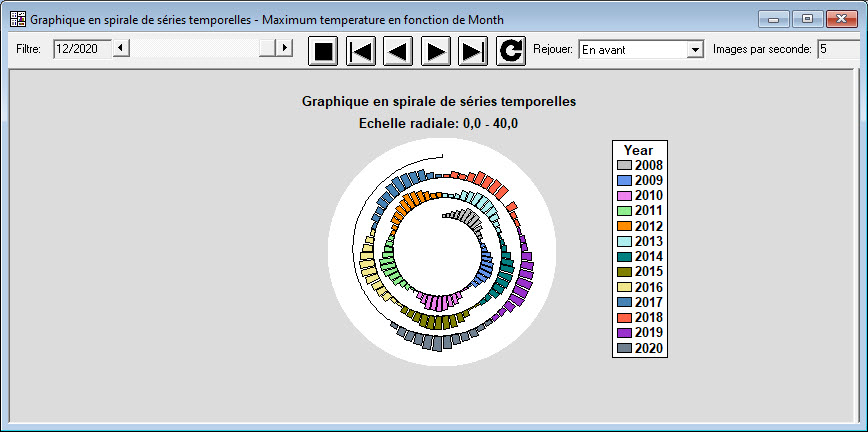Image resolution: width=868 pixels, height=432 pixels.
Task: Click the window icon in the title bar
Action: 18,19
